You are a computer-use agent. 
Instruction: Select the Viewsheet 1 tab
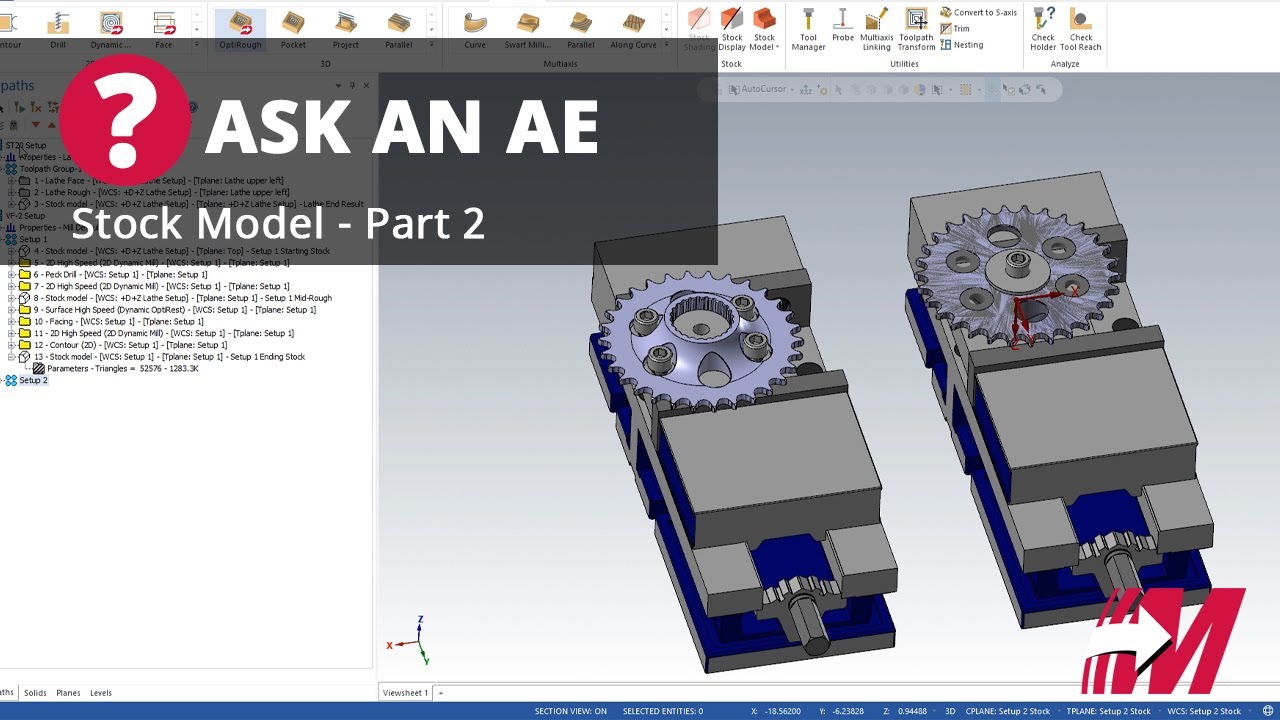pos(405,692)
